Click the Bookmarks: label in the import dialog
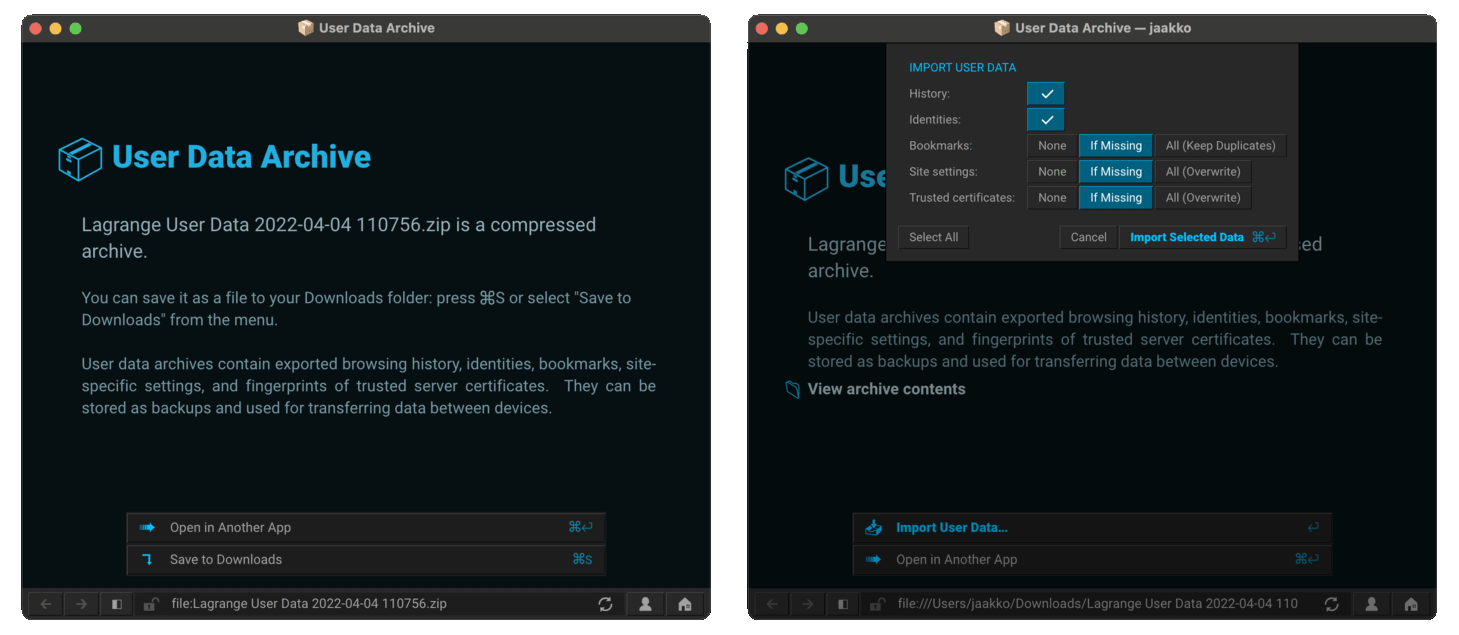 [x=940, y=146]
